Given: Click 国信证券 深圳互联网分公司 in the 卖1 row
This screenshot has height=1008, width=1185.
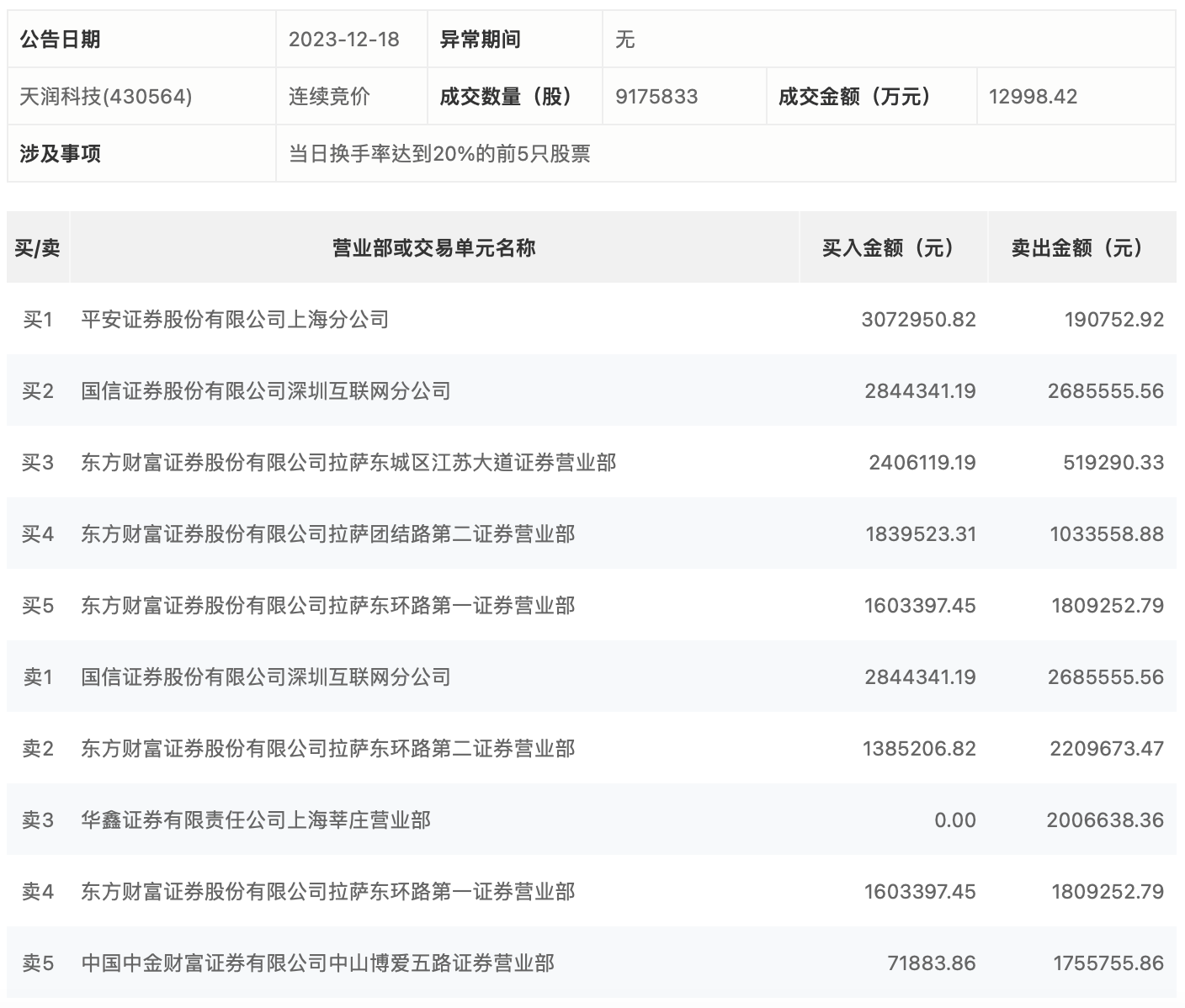Looking at the screenshot, I should 266,677.
